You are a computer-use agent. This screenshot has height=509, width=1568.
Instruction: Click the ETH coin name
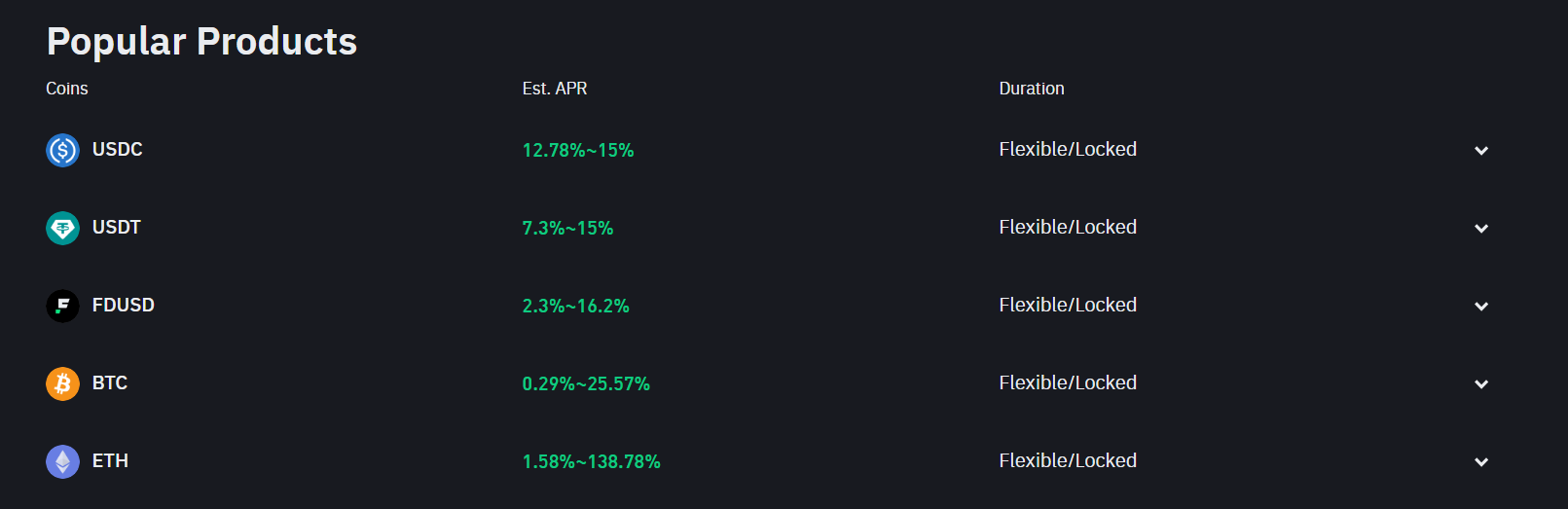pos(110,460)
